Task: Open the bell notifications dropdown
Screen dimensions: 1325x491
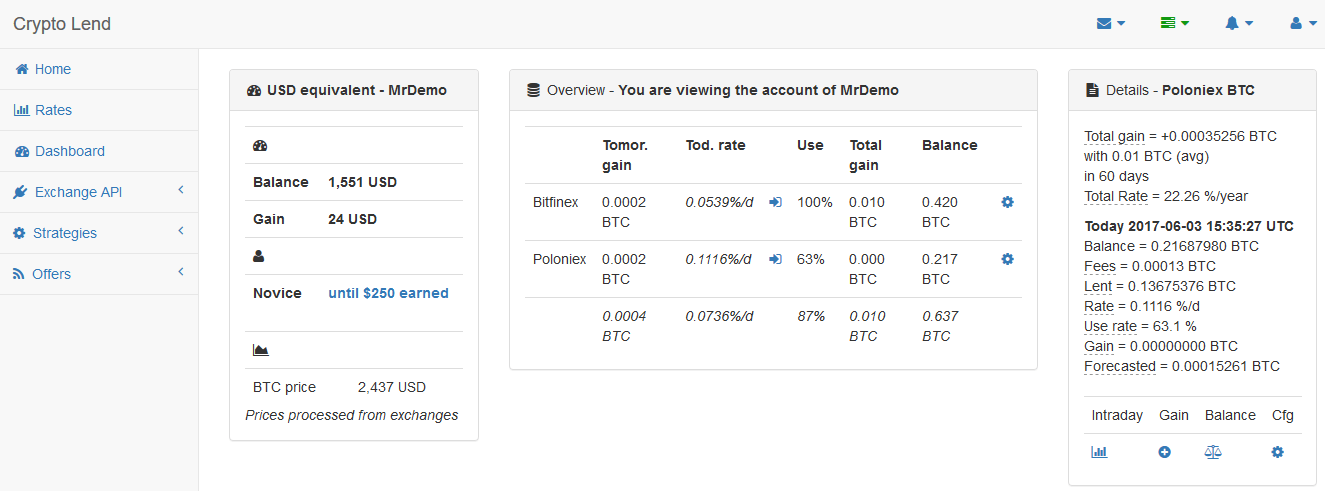Action: pos(1238,24)
